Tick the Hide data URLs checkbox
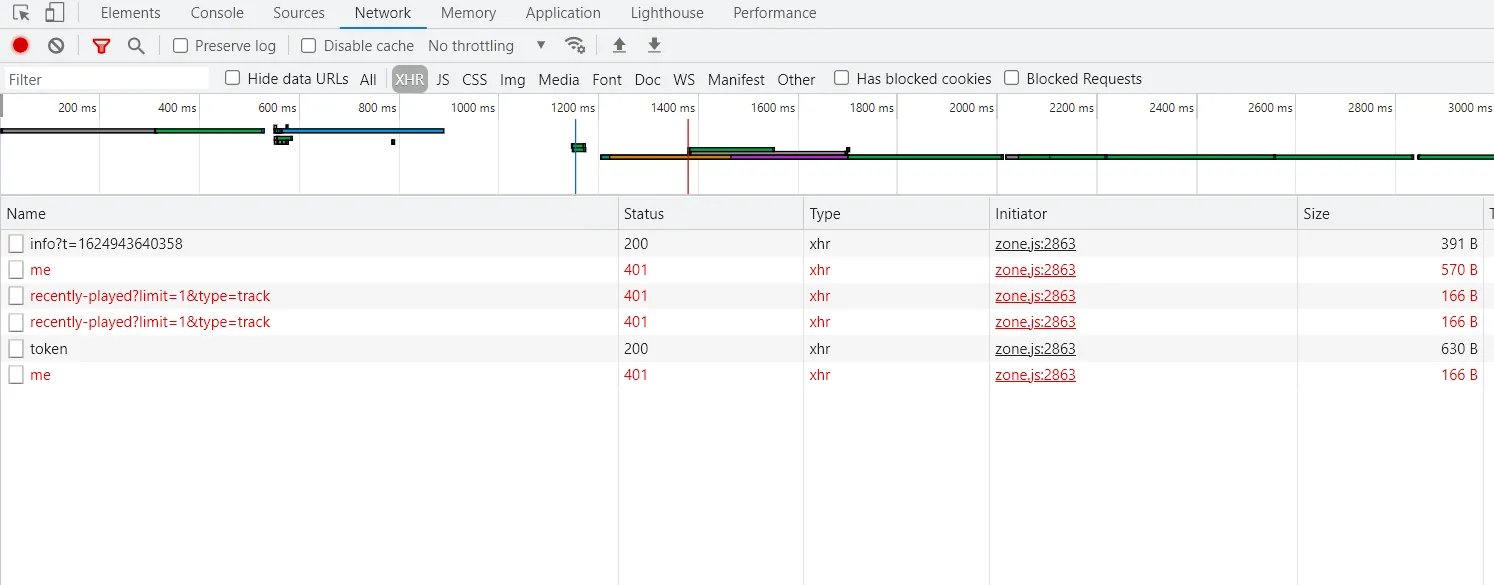 [233, 78]
